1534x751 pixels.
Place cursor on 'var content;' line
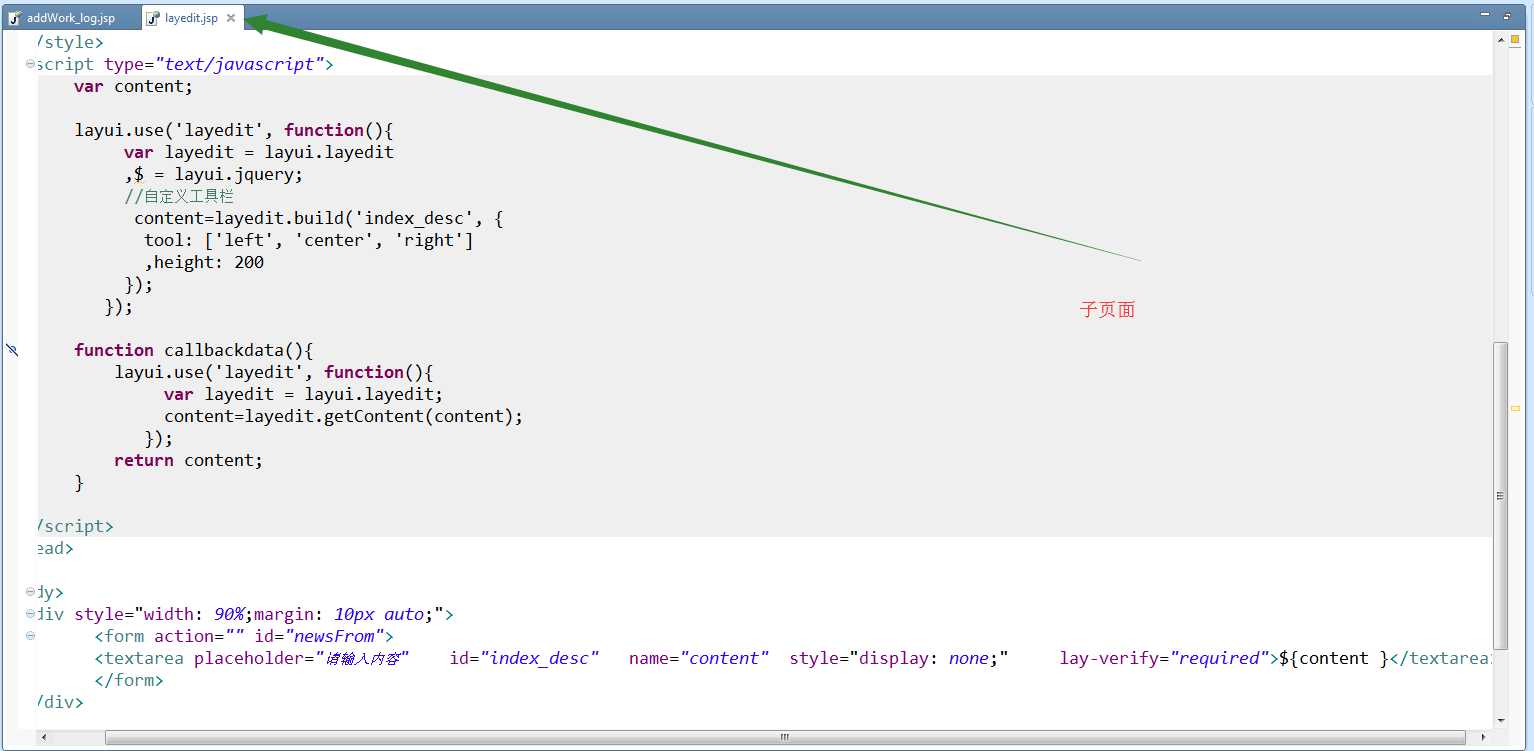coord(133,86)
